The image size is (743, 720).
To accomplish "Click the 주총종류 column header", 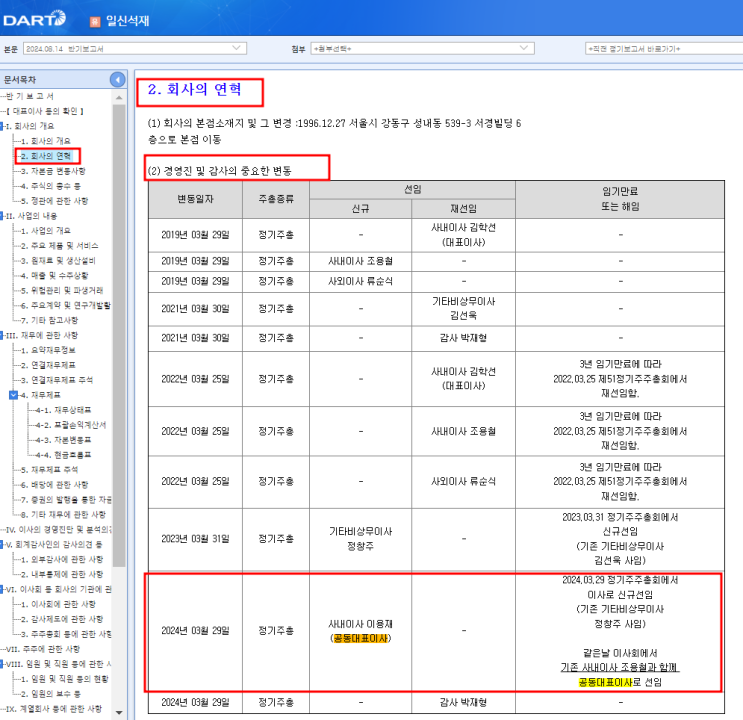I will [x=276, y=200].
